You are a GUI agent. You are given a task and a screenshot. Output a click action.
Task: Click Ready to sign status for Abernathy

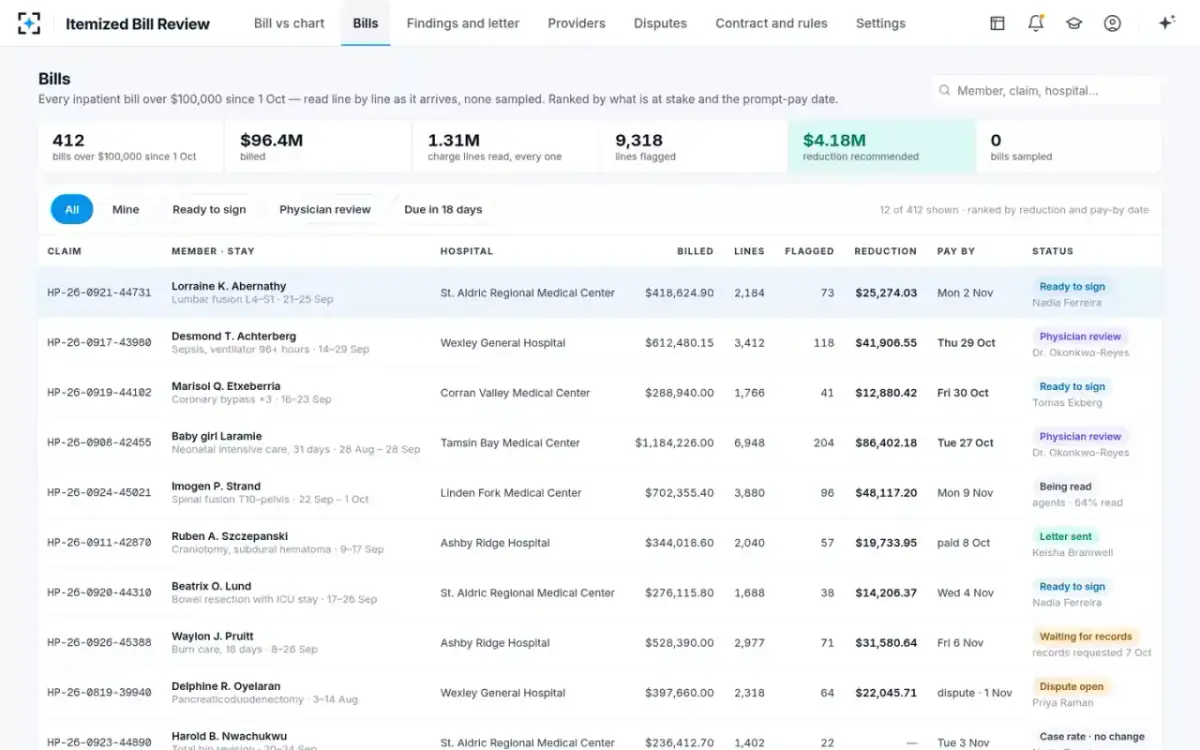coord(1072,286)
